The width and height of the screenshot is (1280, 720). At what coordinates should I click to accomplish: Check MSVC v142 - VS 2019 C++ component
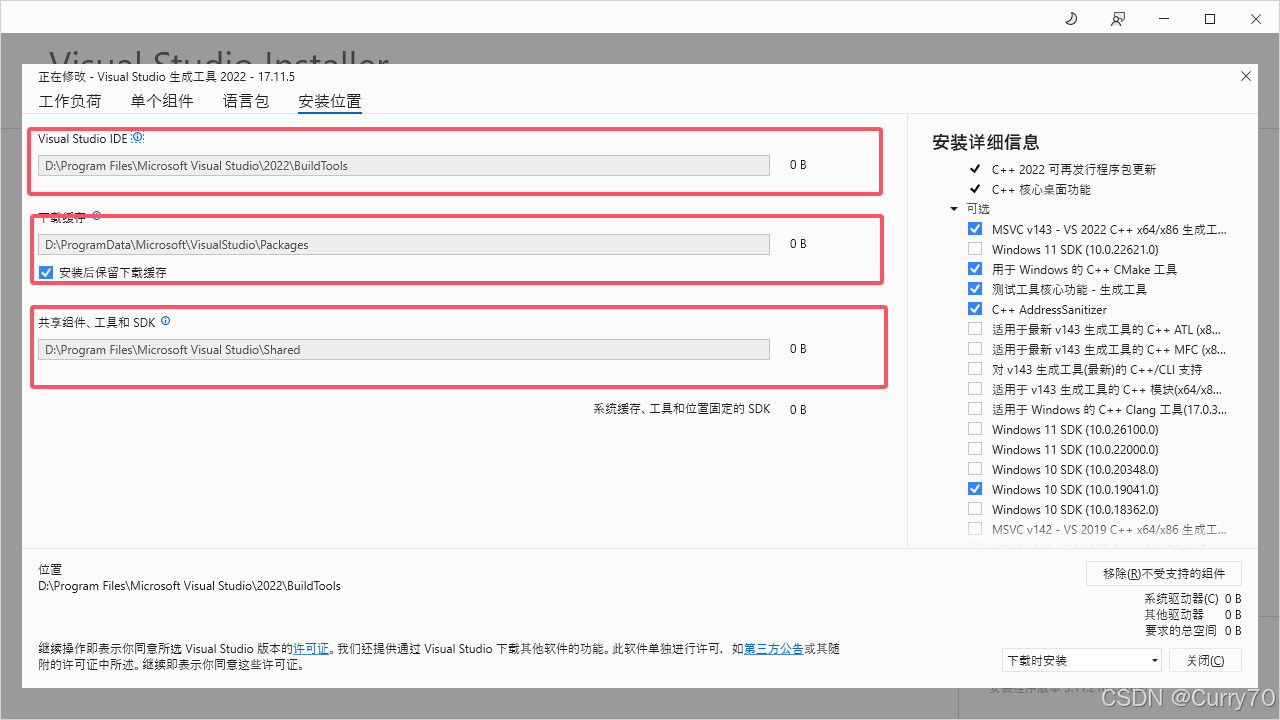975,529
